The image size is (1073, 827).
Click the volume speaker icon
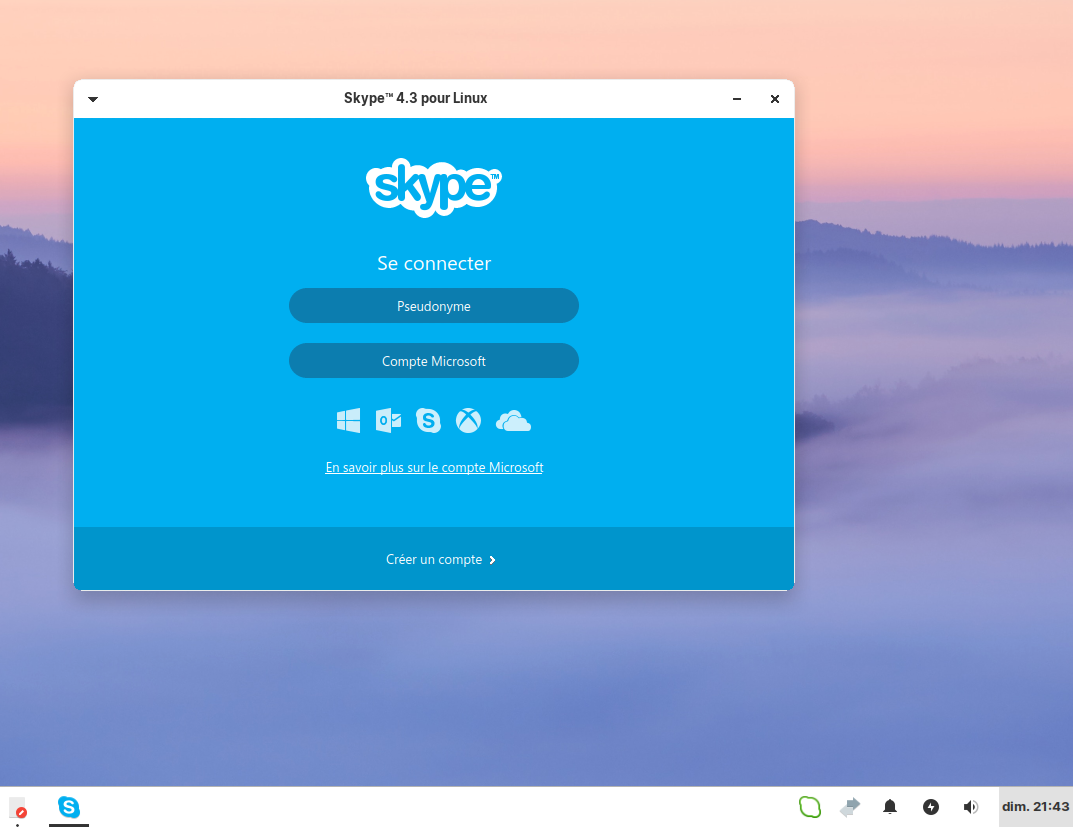pyautogui.click(x=970, y=807)
